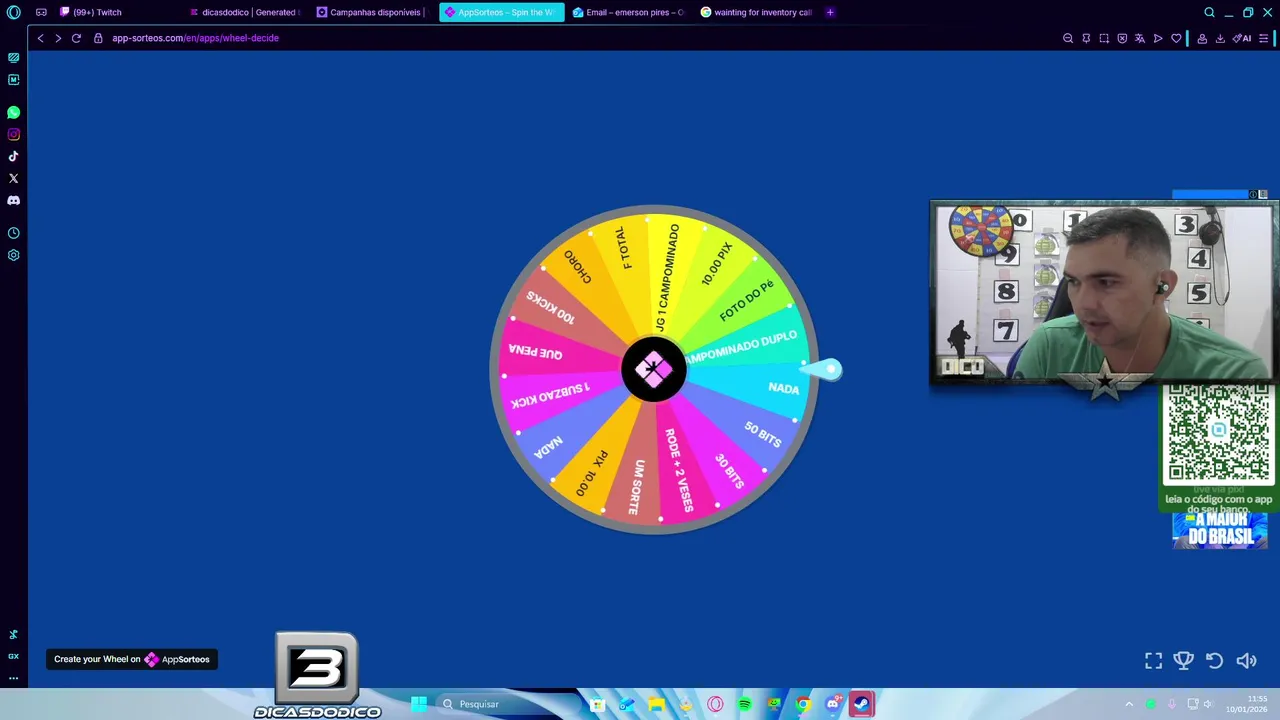Open Create your Wheel on AppSorteos link
1280x720 pixels.
click(132, 659)
